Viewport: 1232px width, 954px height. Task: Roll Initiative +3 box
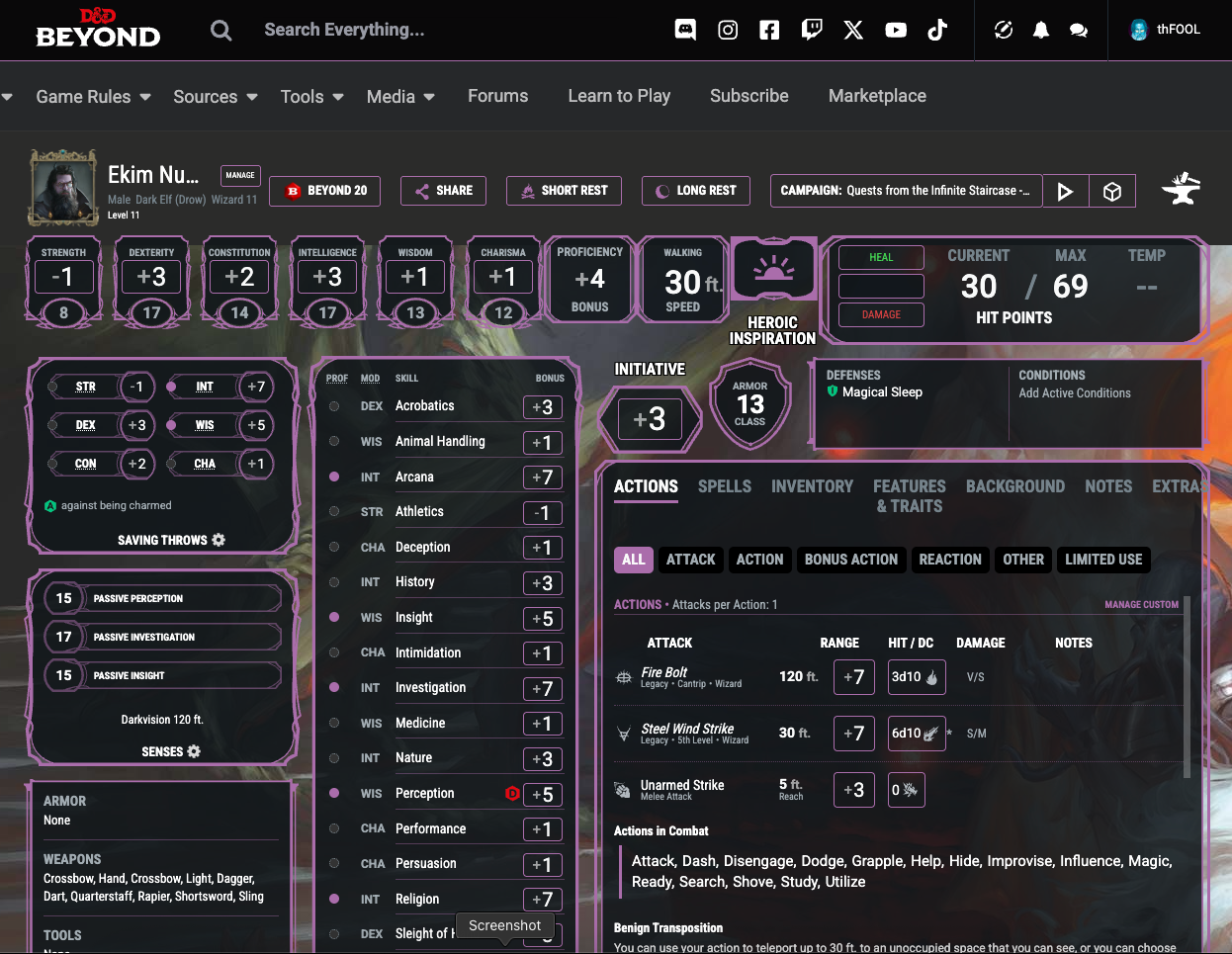point(650,419)
